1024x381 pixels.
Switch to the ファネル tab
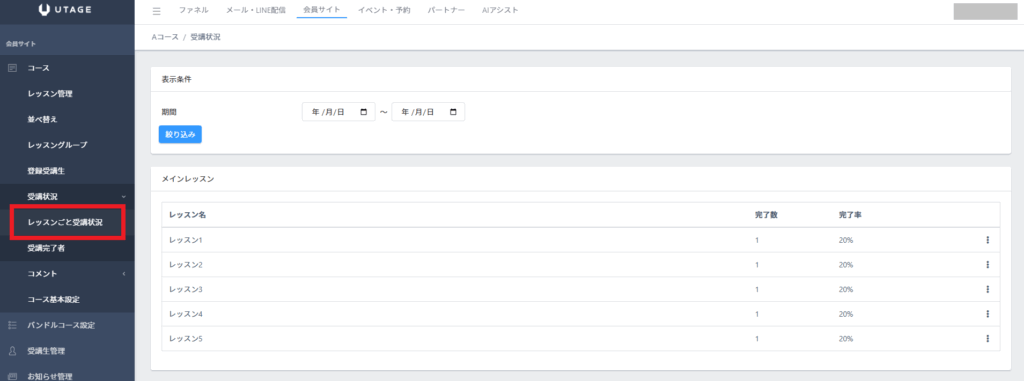(193, 10)
